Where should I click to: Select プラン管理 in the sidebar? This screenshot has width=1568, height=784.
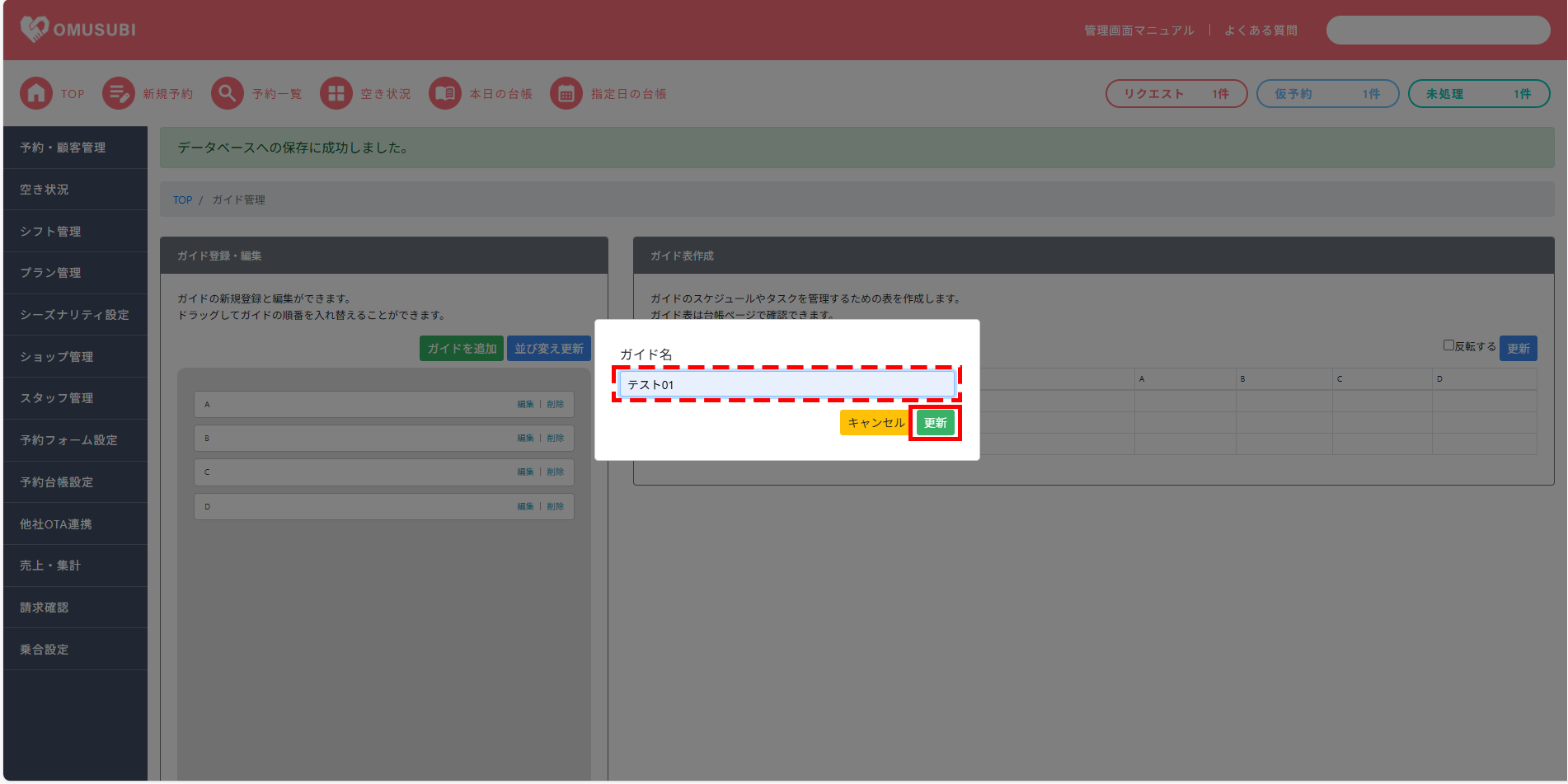[51, 273]
